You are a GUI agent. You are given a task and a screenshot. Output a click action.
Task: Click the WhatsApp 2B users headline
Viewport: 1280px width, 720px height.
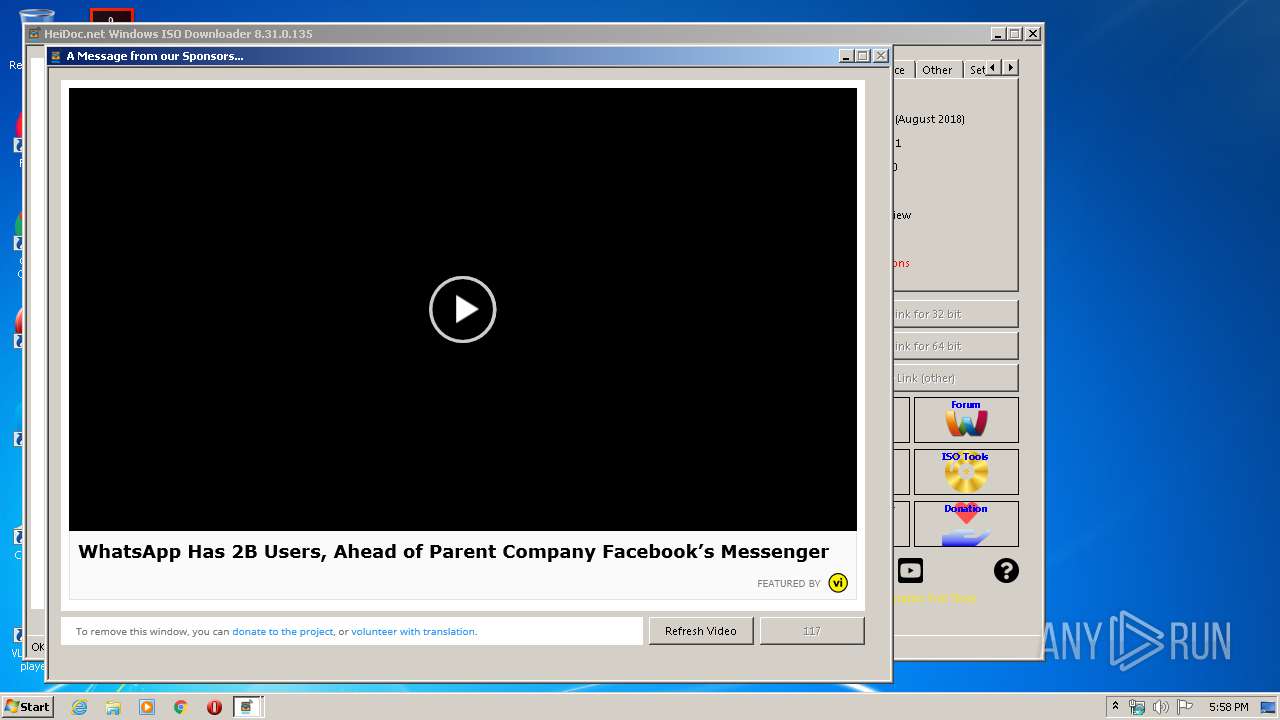tap(453, 551)
